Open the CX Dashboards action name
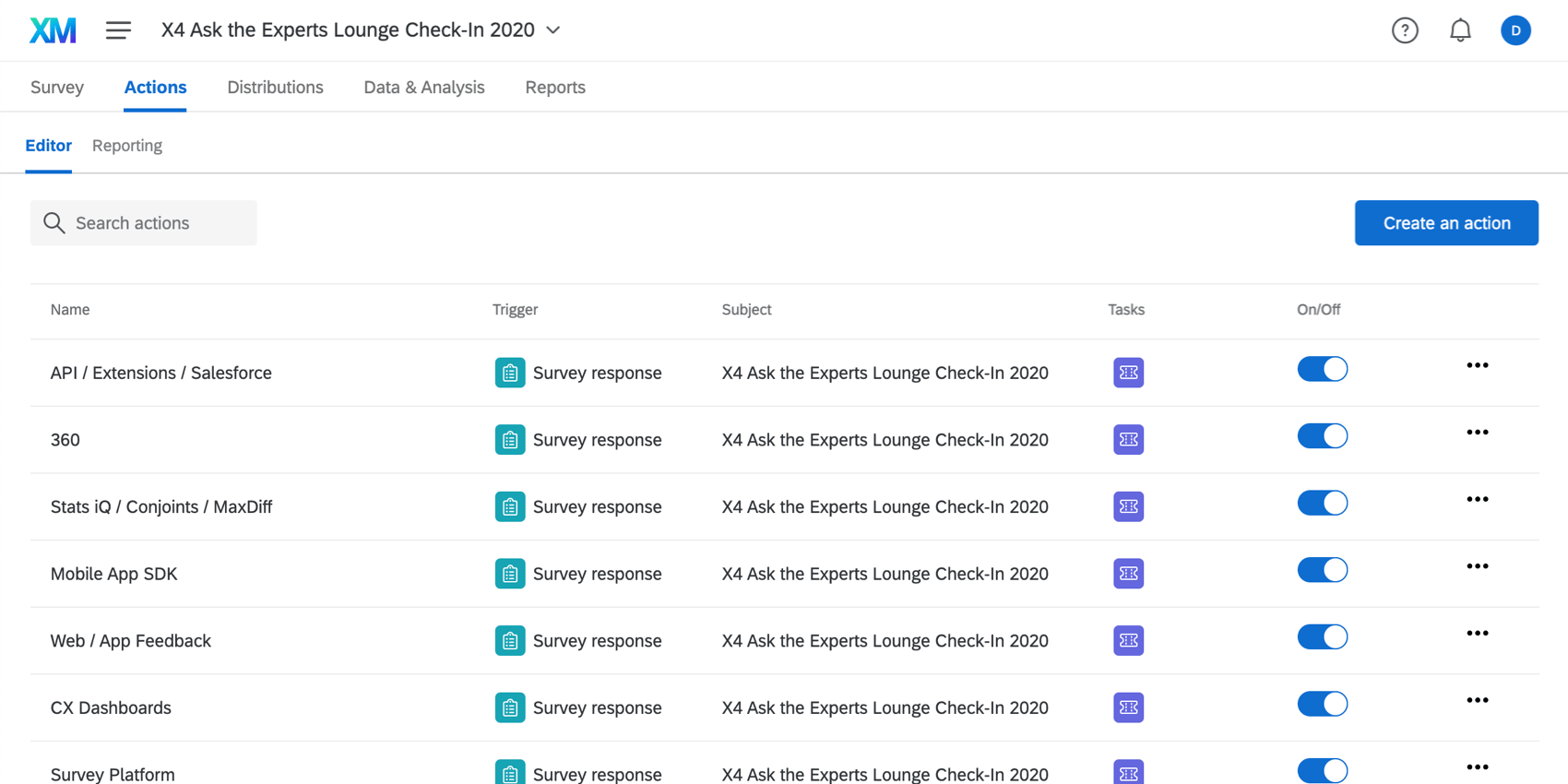The width and height of the screenshot is (1568, 784). [111, 707]
